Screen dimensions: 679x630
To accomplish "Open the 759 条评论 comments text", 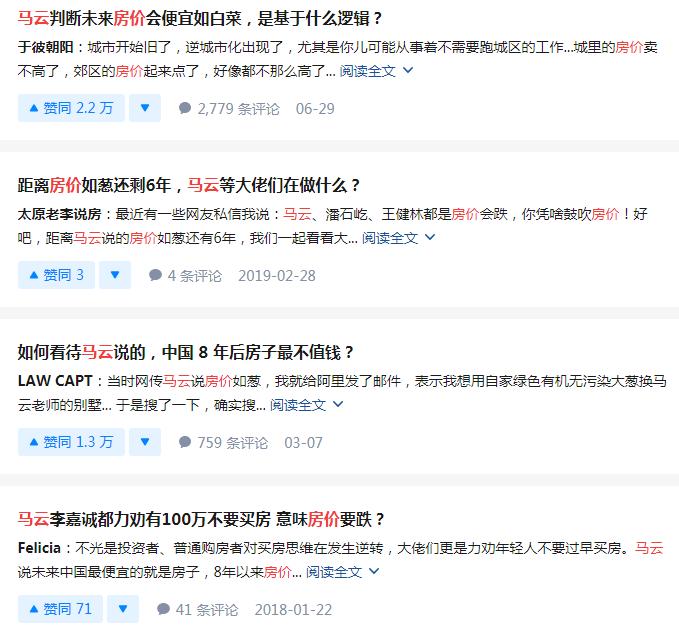I will pos(233,443).
